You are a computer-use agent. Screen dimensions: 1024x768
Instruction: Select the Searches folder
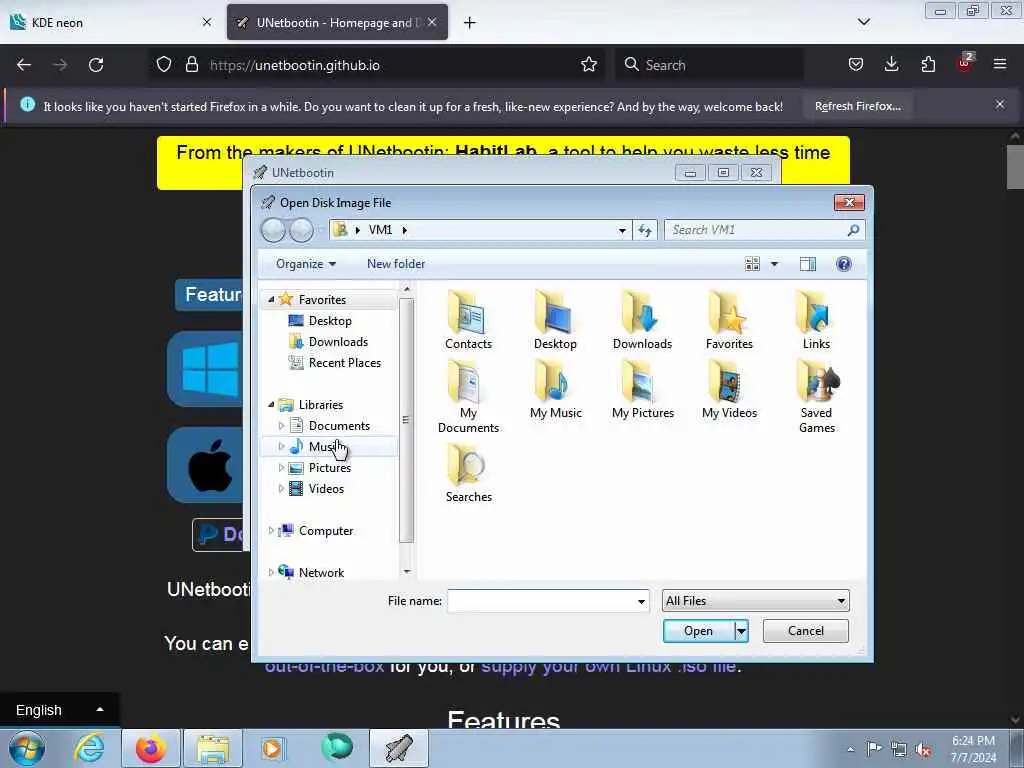point(468,473)
